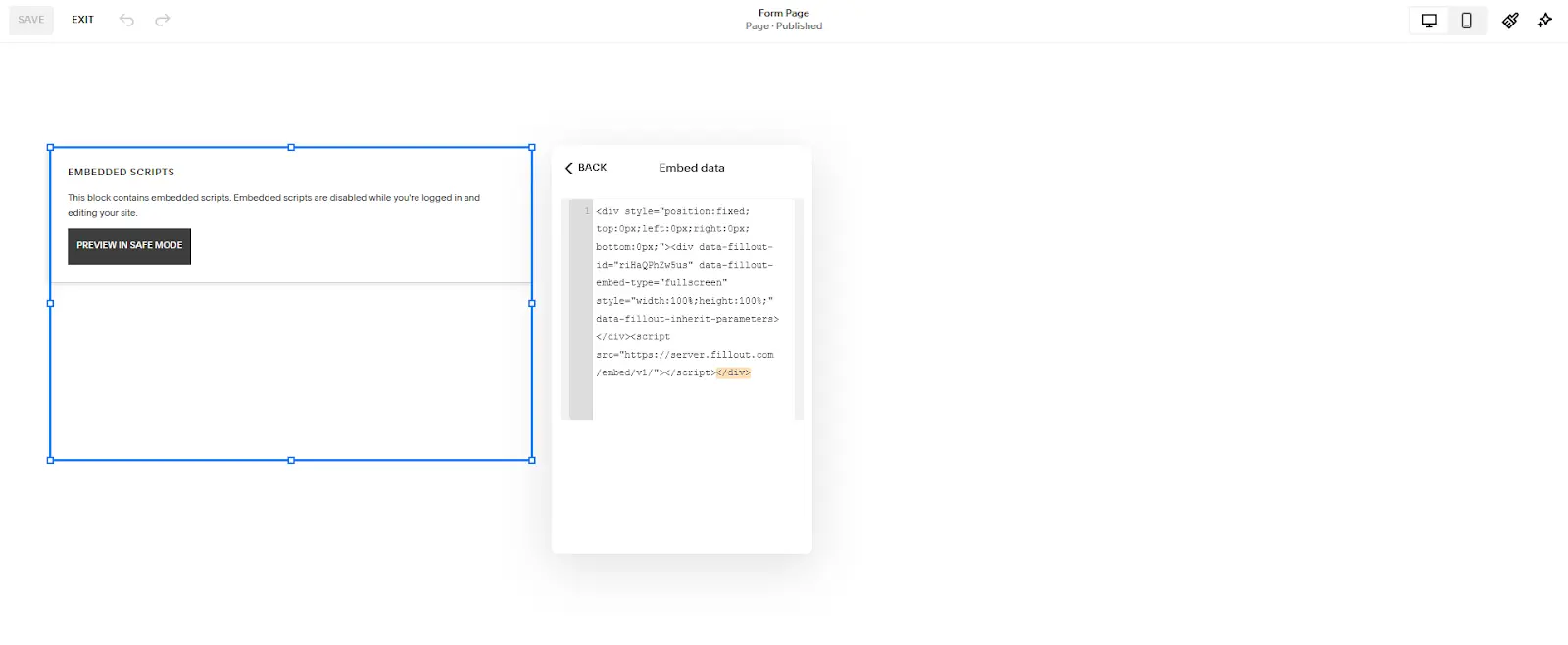This screenshot has width=1568, height=645.
Task: Click inside the embed code editor text
Action: pyautogui.click(x=693, y=309)
